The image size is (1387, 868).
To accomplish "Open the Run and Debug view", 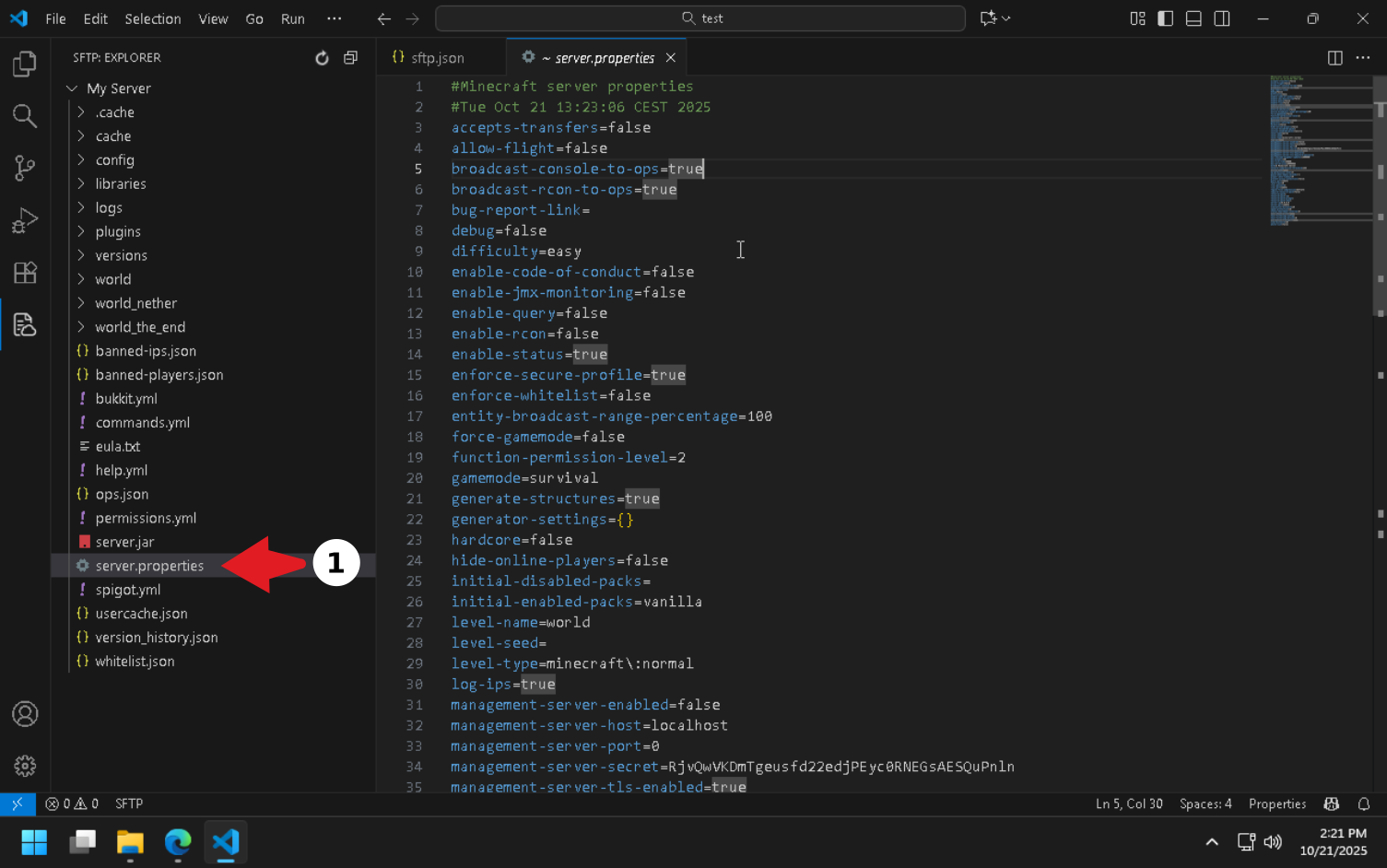I will point(25,219).
